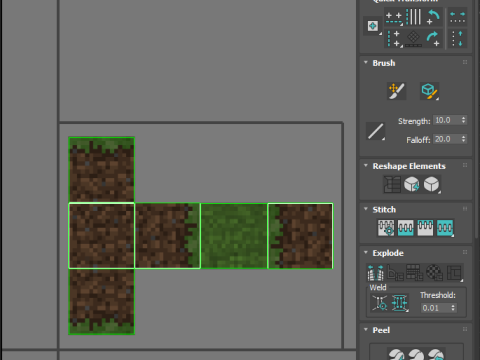Screen dimensions: 480x360
Task: Click the Brush Falloff value field
Action: click(447, 139)
